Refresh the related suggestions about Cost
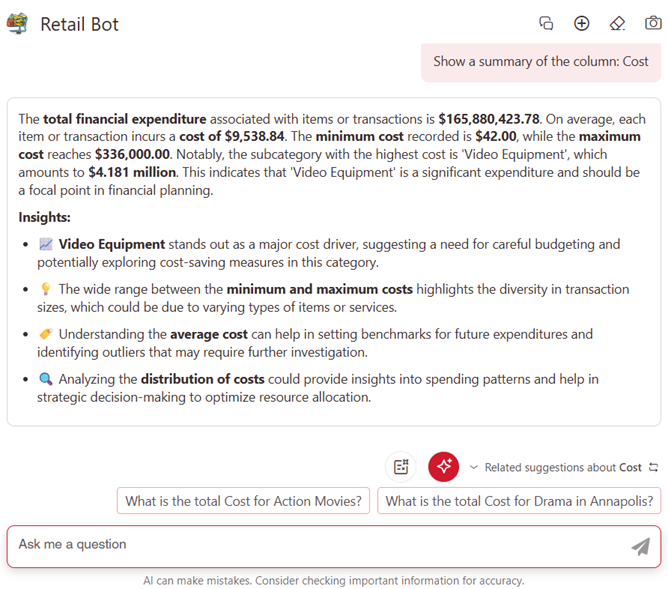The height and width of the screenshot is (589, 668). click(x=653, y=467)
